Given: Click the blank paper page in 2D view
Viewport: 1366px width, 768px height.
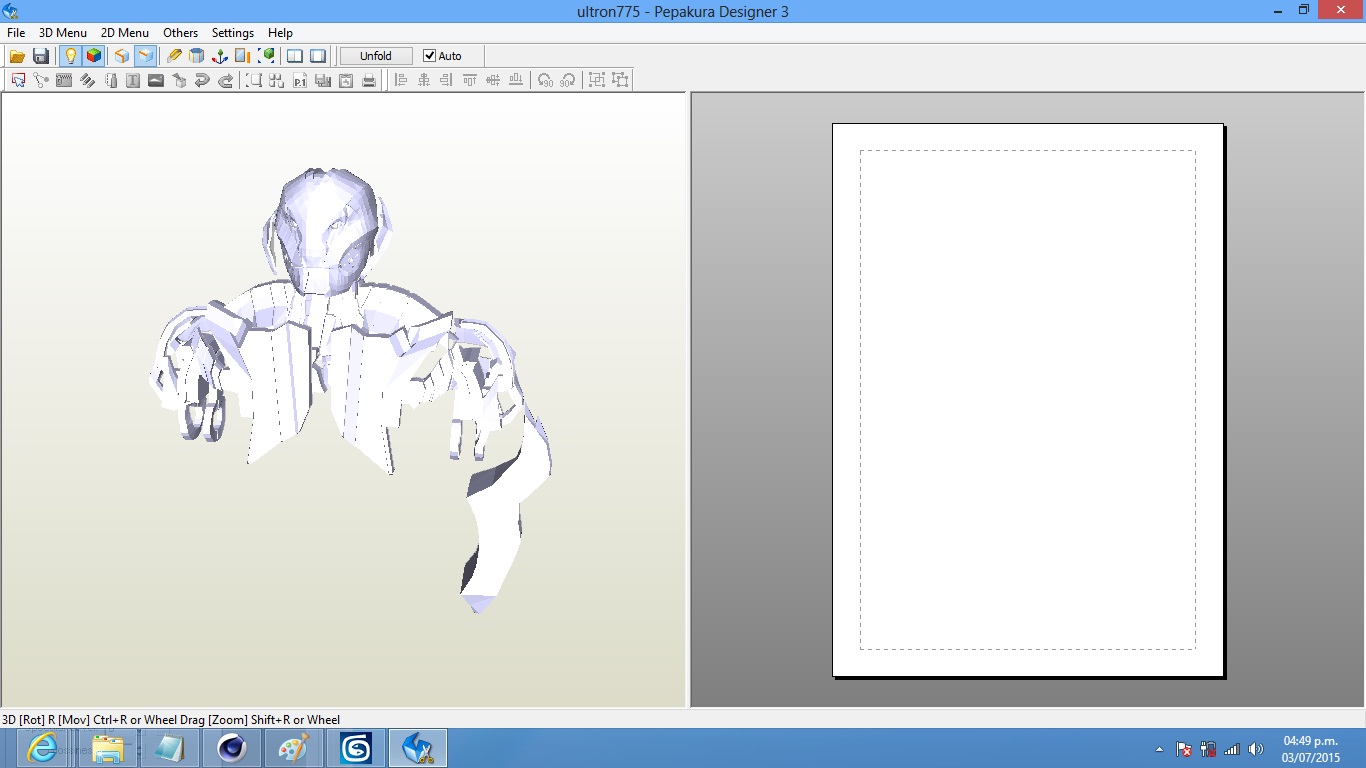Looking at the screenshot, I should coord(1028,400).
